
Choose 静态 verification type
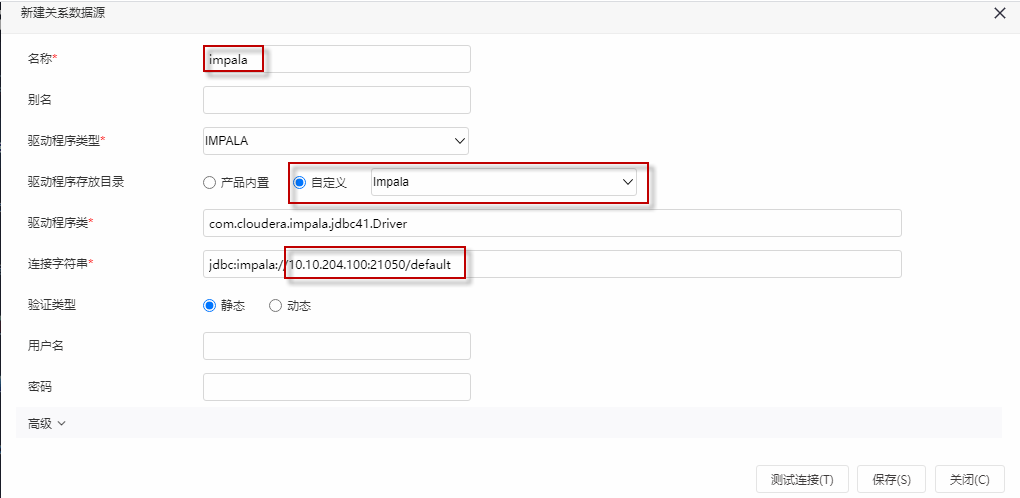point(209,306)
